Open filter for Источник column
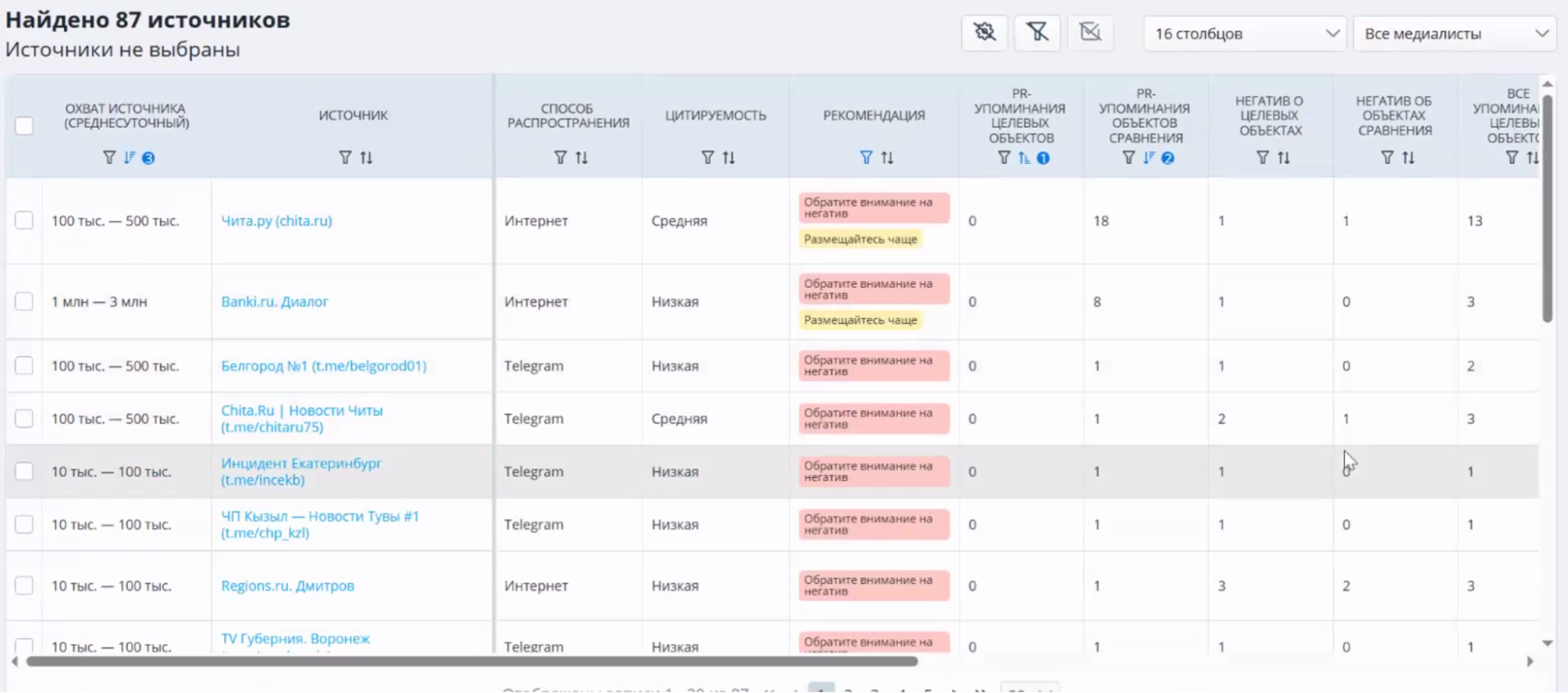 click(345, 158)
